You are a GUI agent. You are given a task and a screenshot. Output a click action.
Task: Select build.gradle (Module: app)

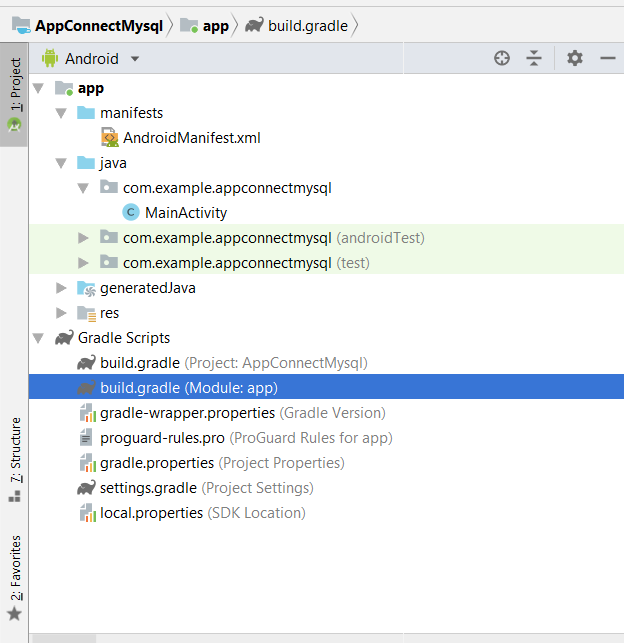326,386
